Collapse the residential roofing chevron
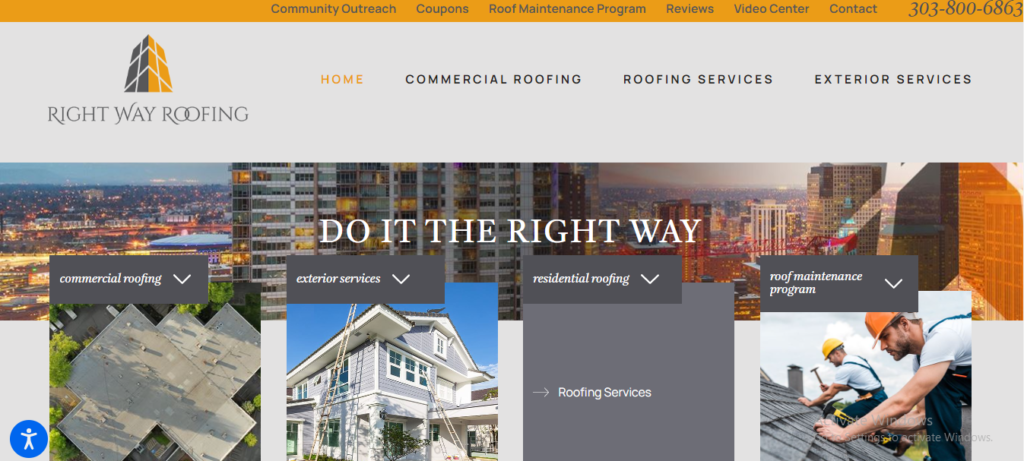This screenshot has width=1024, height=461. coord(650,279)
